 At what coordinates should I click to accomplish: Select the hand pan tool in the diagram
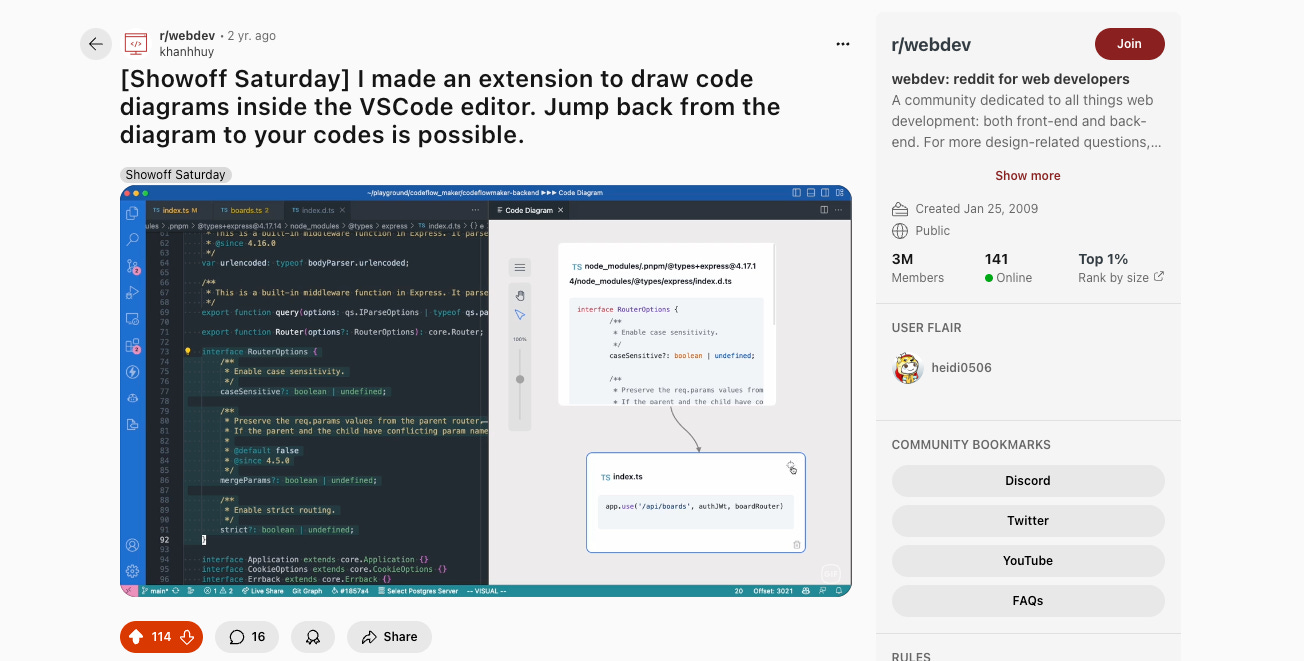click(519, 295)
